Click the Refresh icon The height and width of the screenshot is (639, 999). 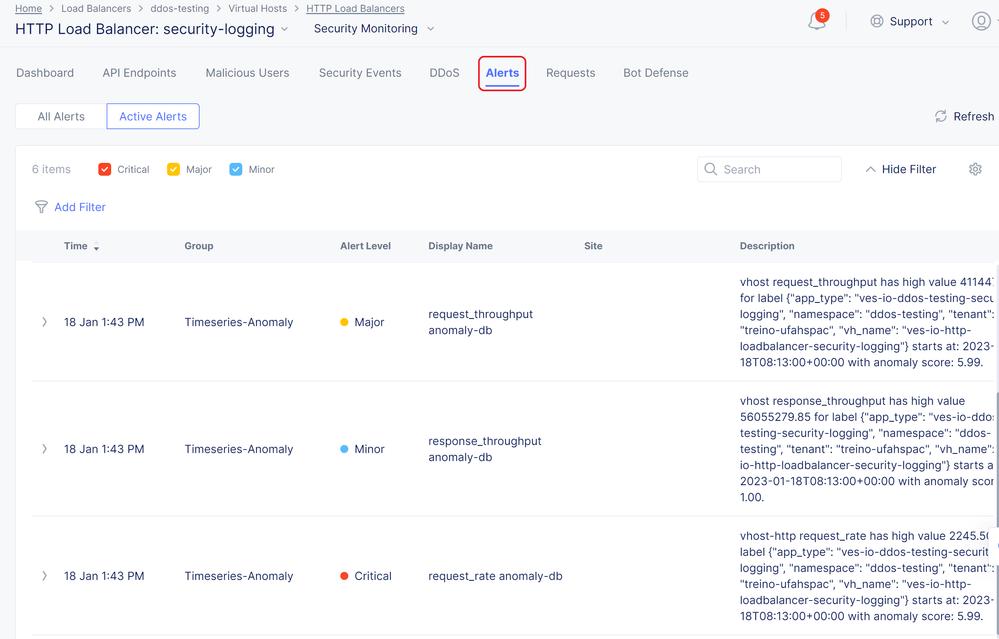[x=940, y=116]
